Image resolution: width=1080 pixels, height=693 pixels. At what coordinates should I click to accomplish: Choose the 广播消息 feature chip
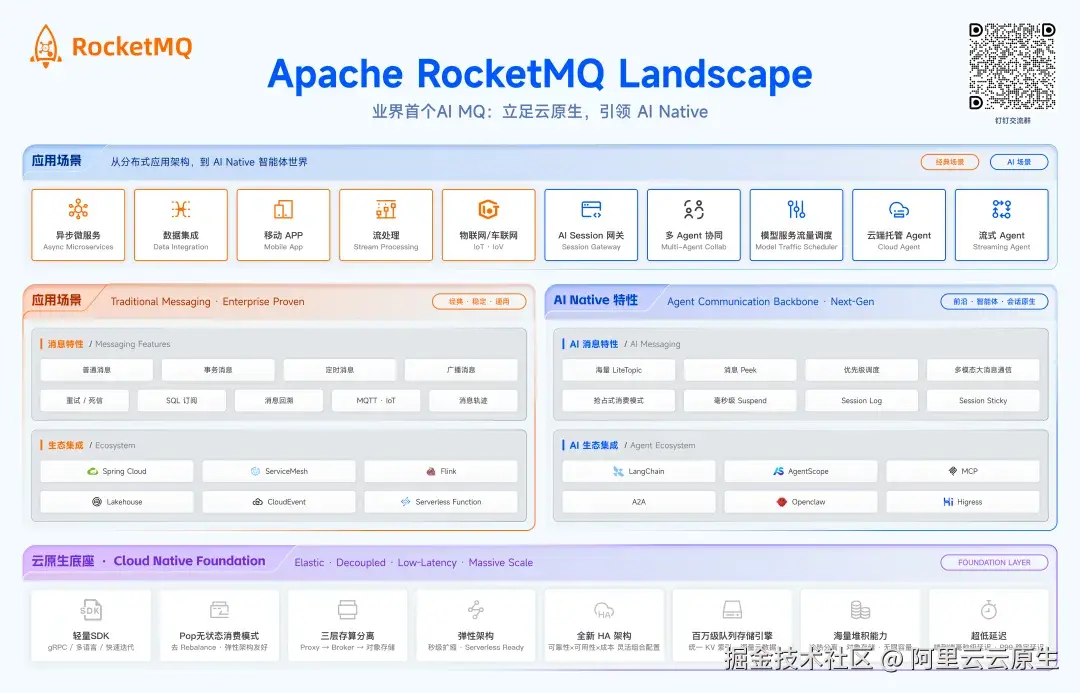pos(461,370)
